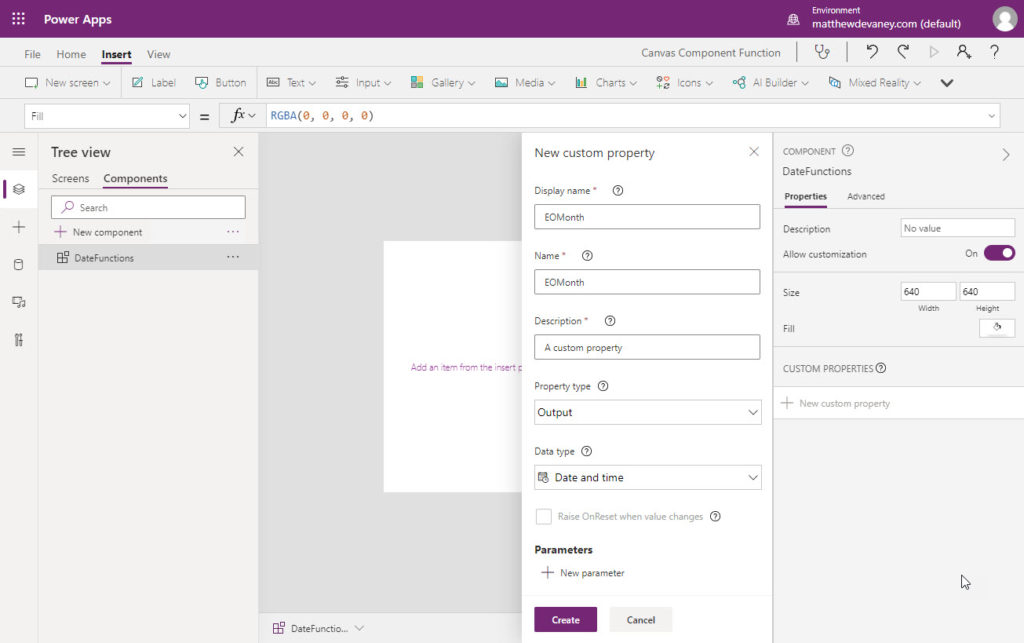The height and width of the screenshot is (643, 1024).
Task: Open the Property type Output dropdown
Action: point(647,413)
